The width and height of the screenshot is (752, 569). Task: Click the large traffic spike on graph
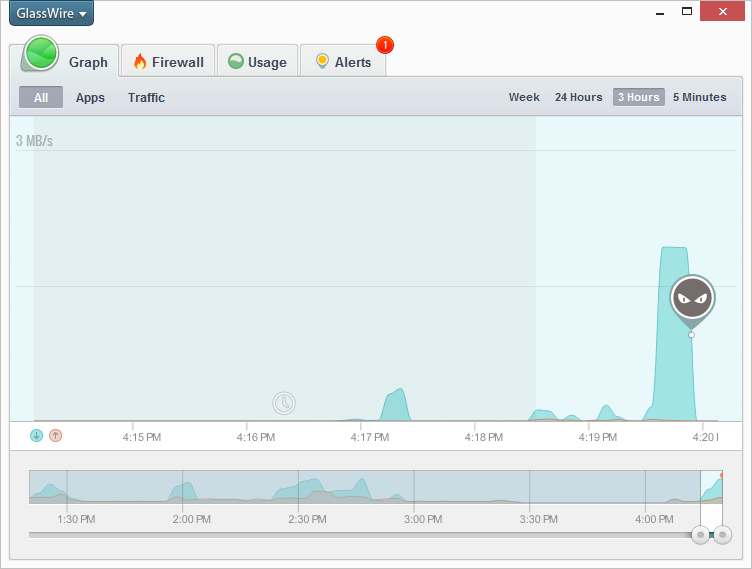point(674,333)
